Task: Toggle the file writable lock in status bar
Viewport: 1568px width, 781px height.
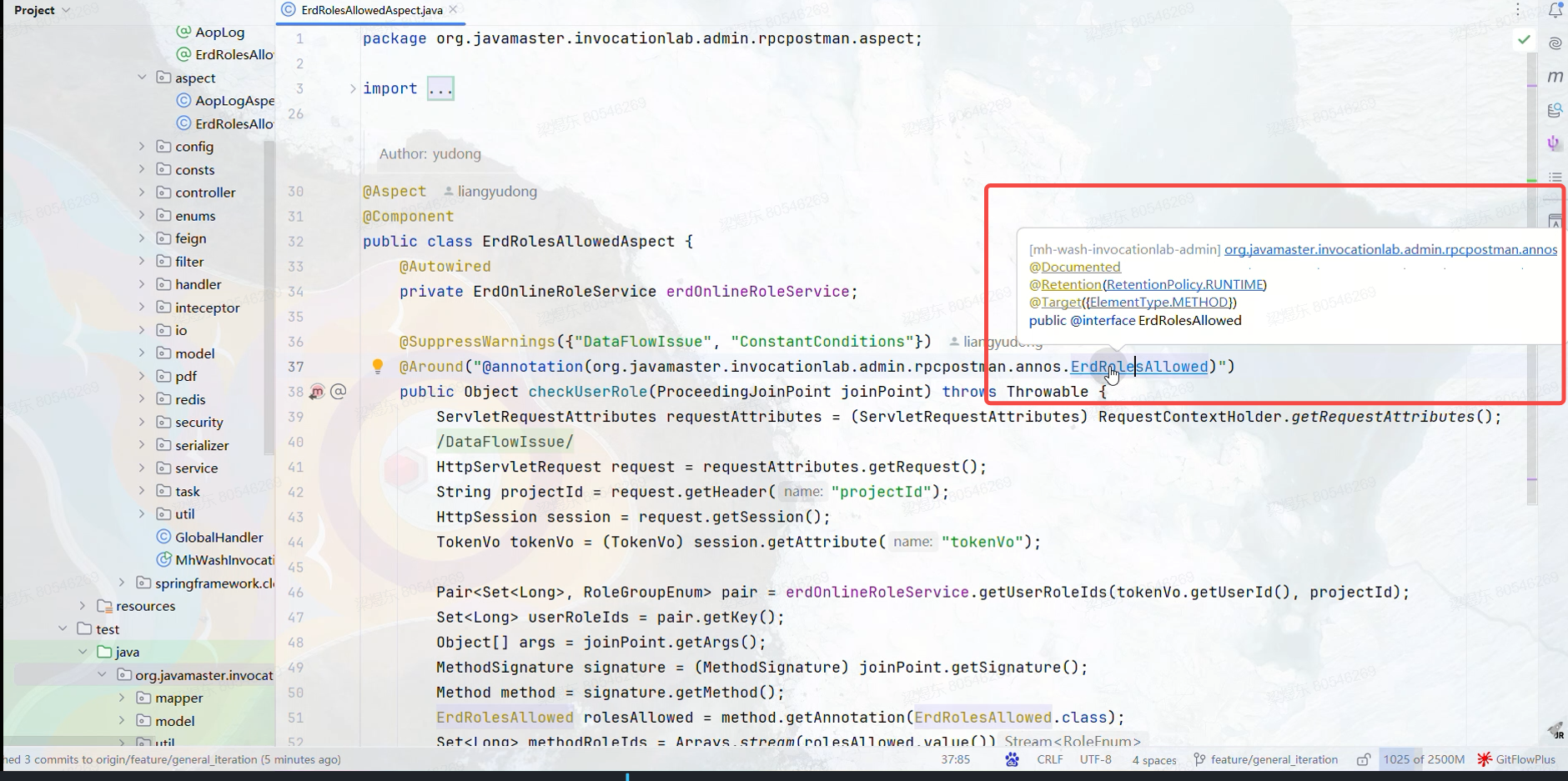Action: point(1363,759)
